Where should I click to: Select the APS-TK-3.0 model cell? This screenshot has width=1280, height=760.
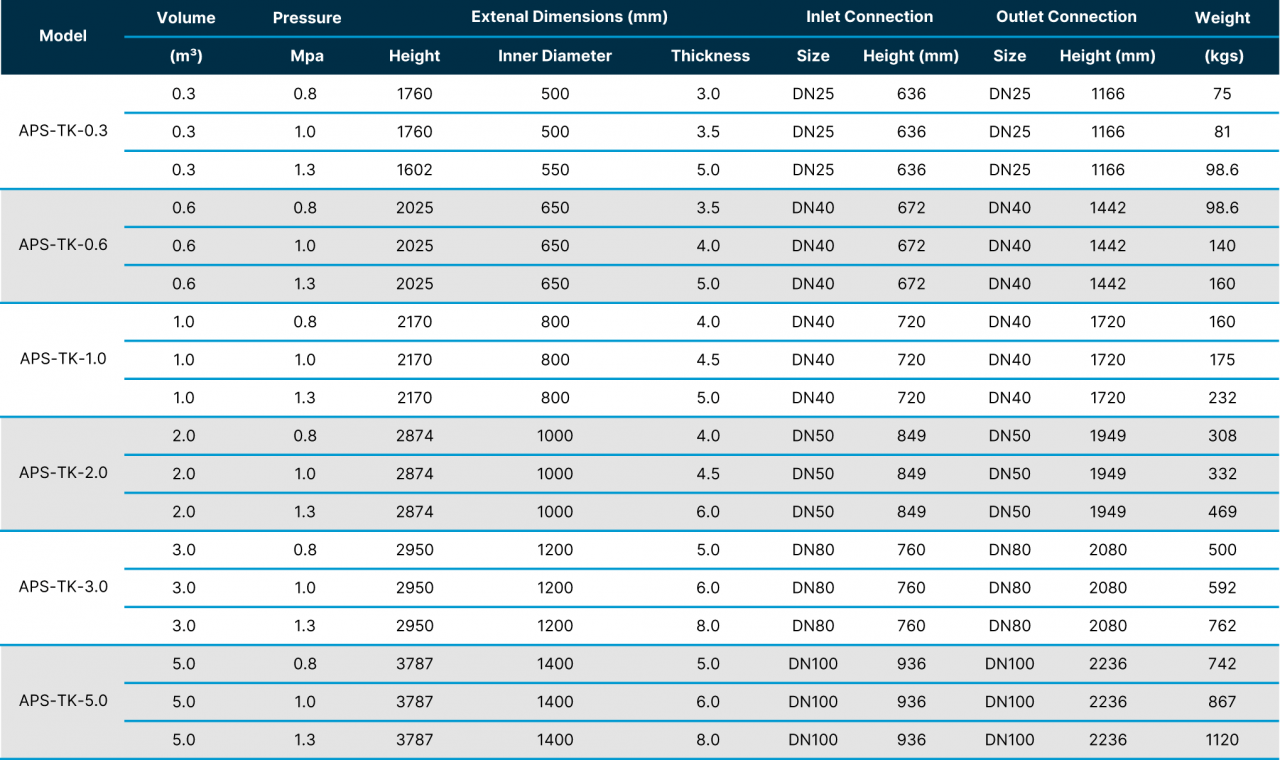click(63, 587)
